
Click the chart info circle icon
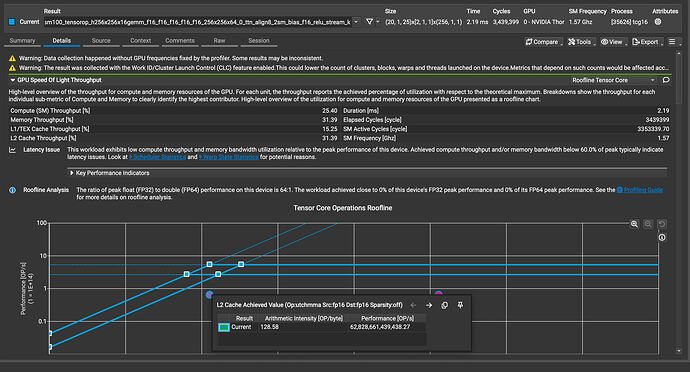662,238
